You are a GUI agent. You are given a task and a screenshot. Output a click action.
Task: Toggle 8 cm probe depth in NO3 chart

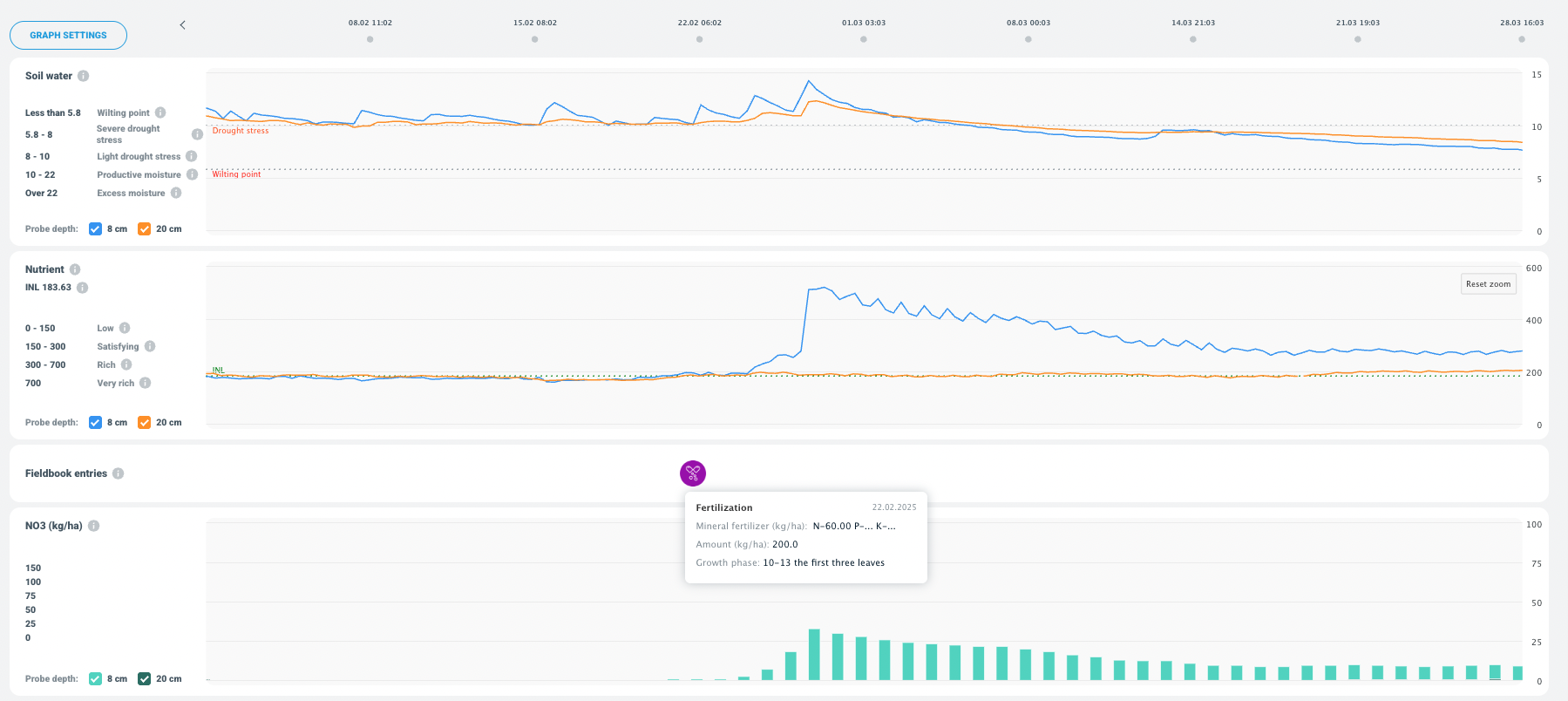96,679
